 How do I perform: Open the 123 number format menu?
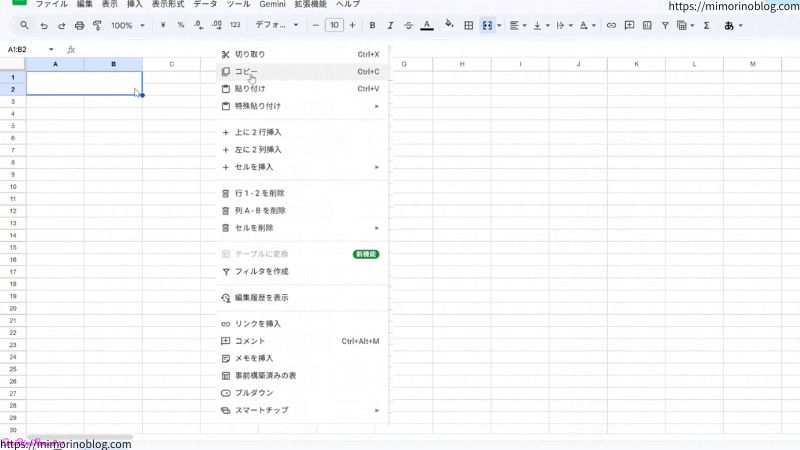click(x=235, y=25)
